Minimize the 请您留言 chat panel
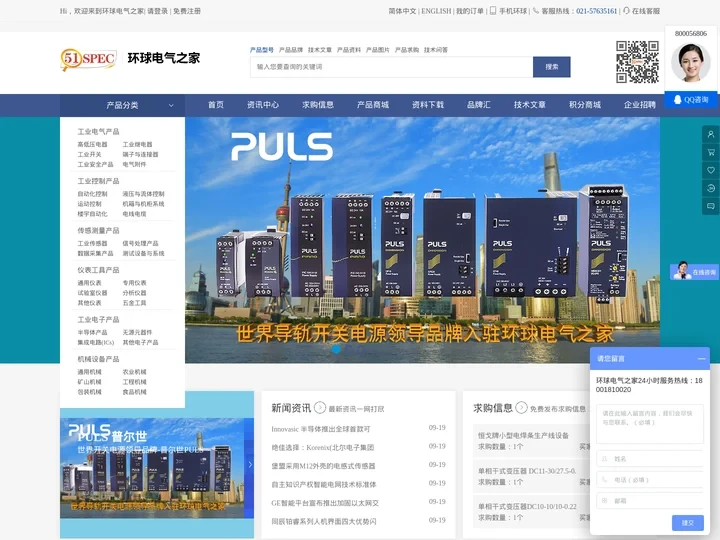 tap(702, 359)
